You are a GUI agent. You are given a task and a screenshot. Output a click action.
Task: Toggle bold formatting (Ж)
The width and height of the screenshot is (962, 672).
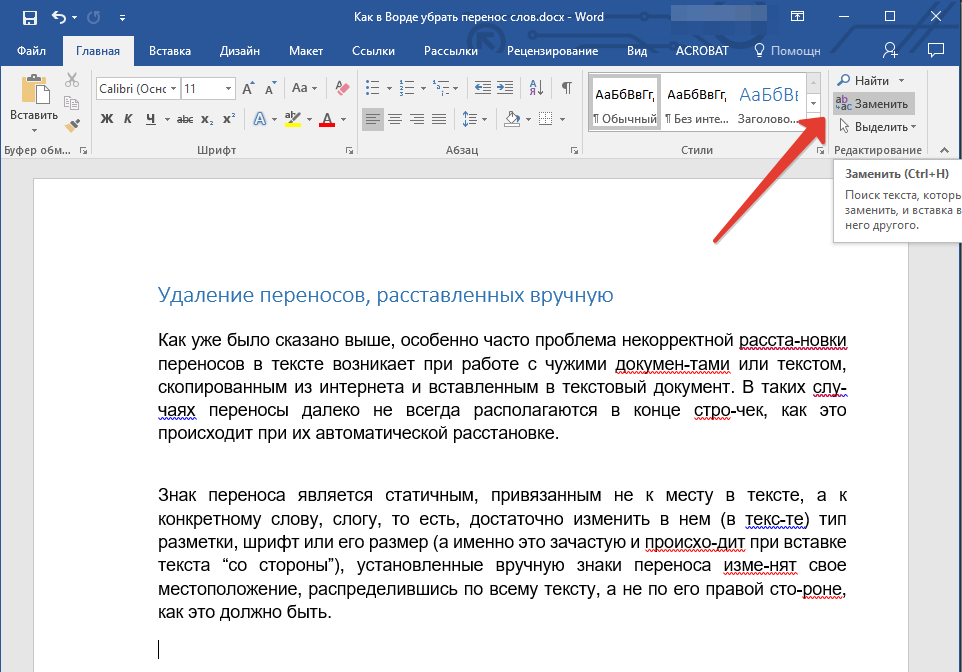107,119
